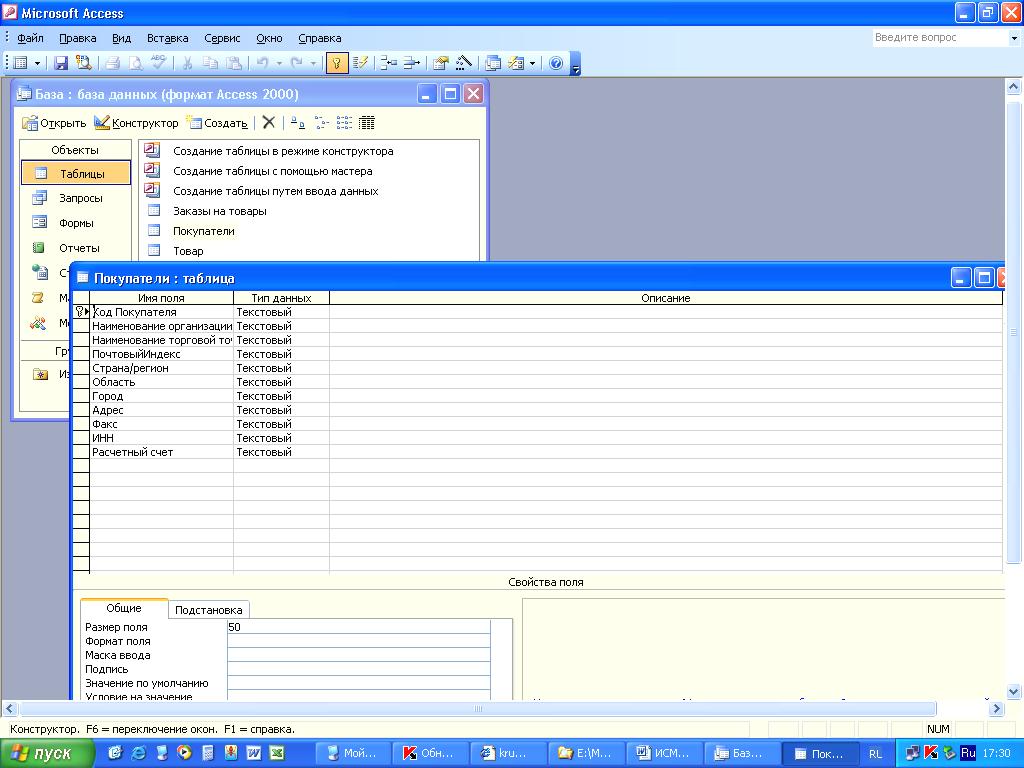Click the Copy icon in the toolbar
This screenshot has width=1024, height=768.
pos(210,63)
